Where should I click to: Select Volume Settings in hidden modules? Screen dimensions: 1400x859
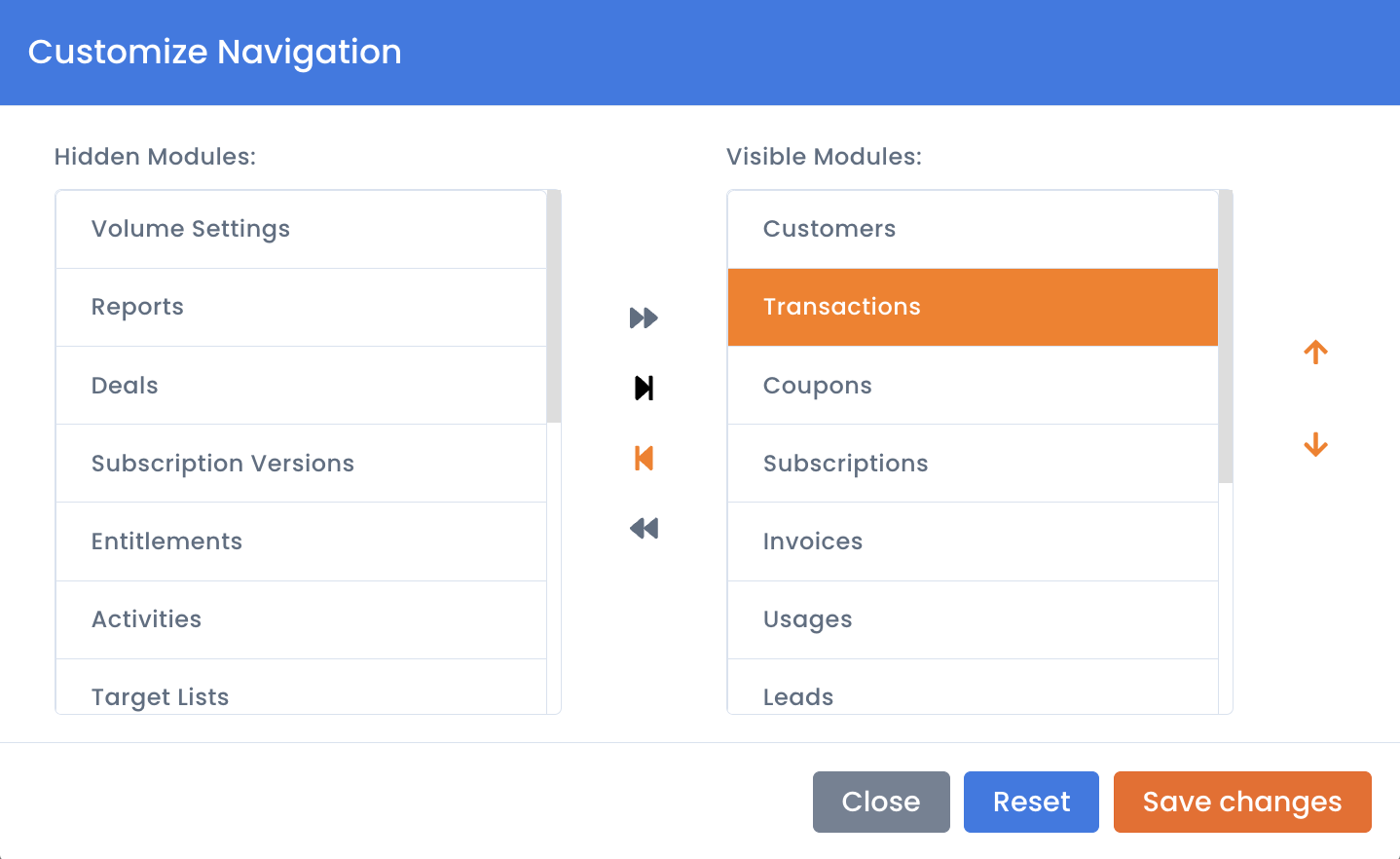click(x=301, y=229)
